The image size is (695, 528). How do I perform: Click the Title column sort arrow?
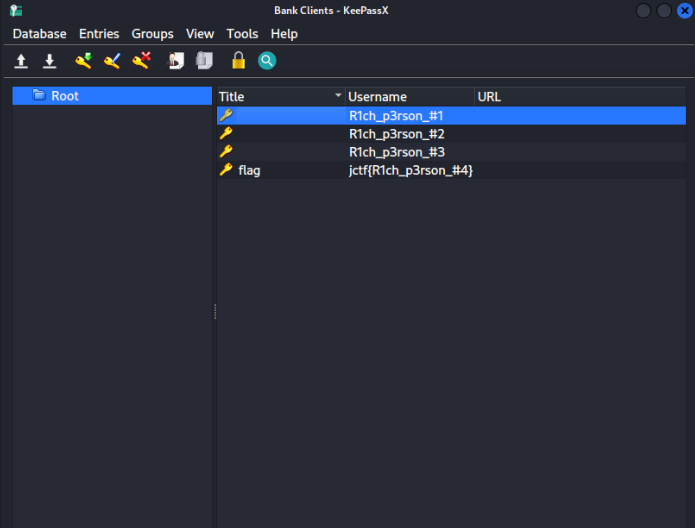coord(338,95)
